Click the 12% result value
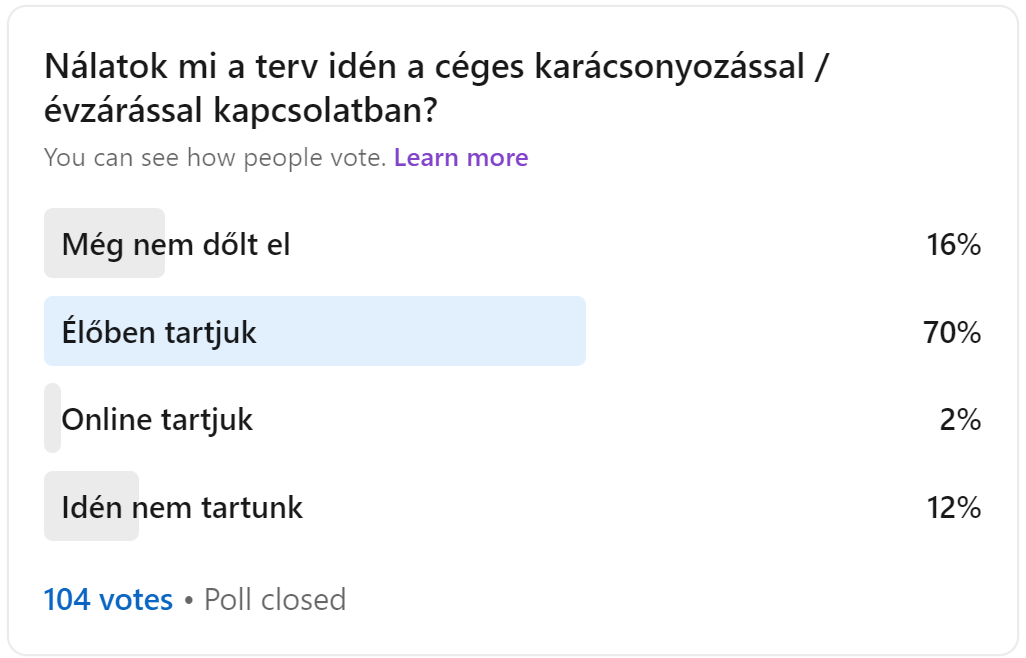The height and width of the screenshot is (658, 1026). pos(953,507)
